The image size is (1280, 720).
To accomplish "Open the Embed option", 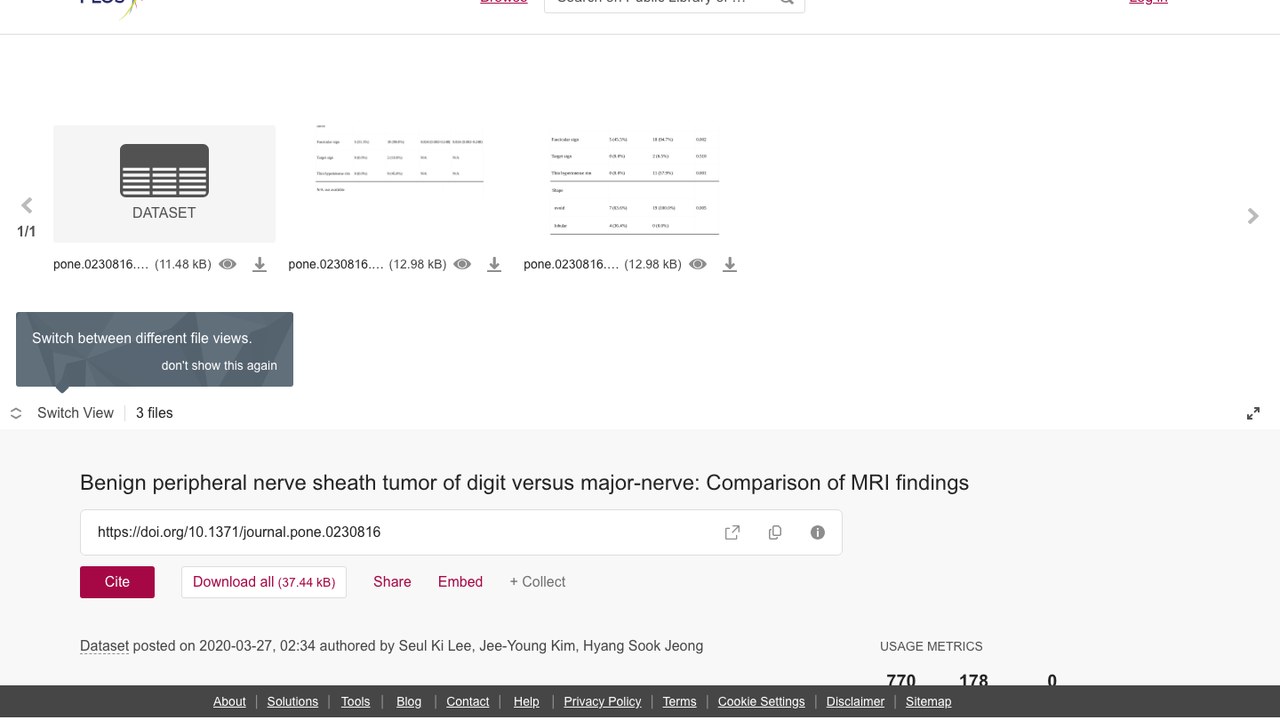I will tap(460, 582).
